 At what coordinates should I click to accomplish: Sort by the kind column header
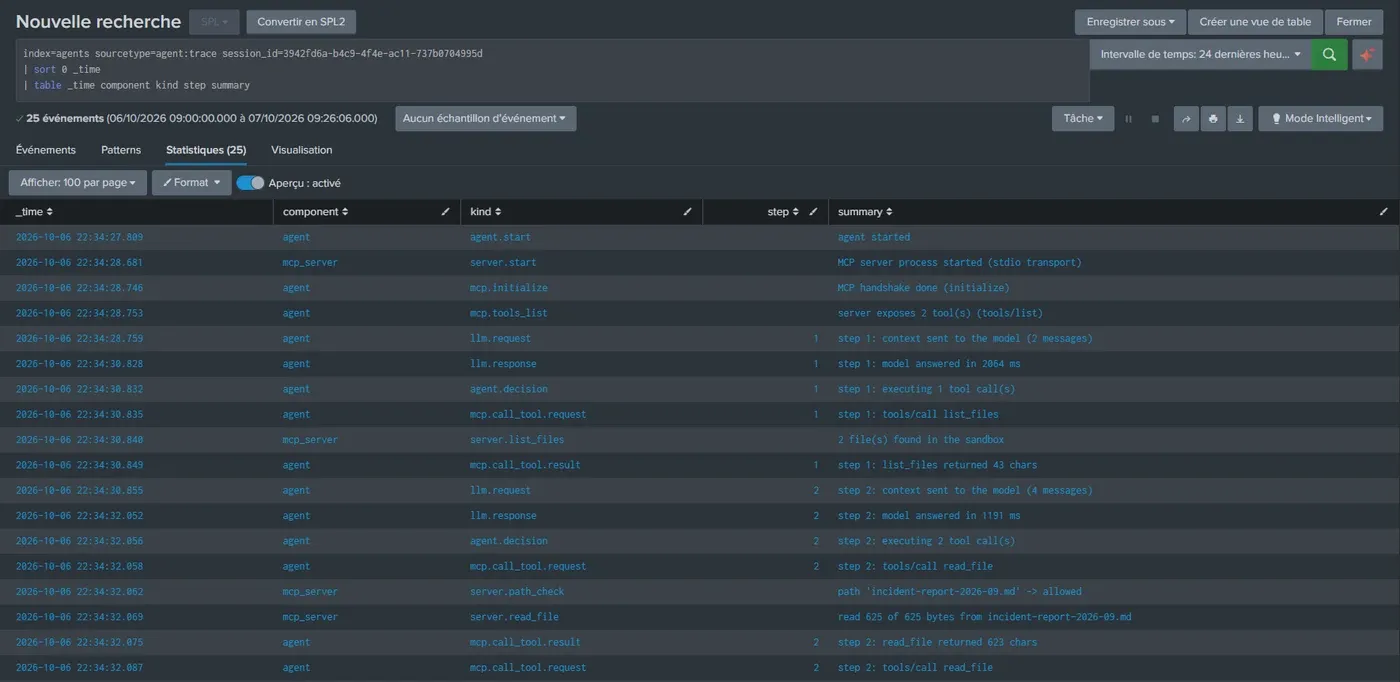[x=486, y=212]
